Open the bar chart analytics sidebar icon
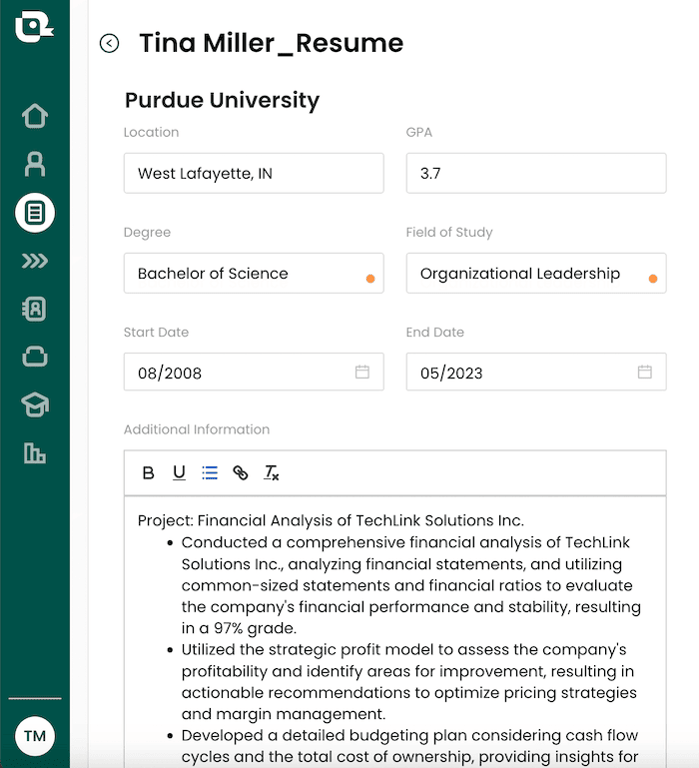699x768 pixels. (35, 453)
